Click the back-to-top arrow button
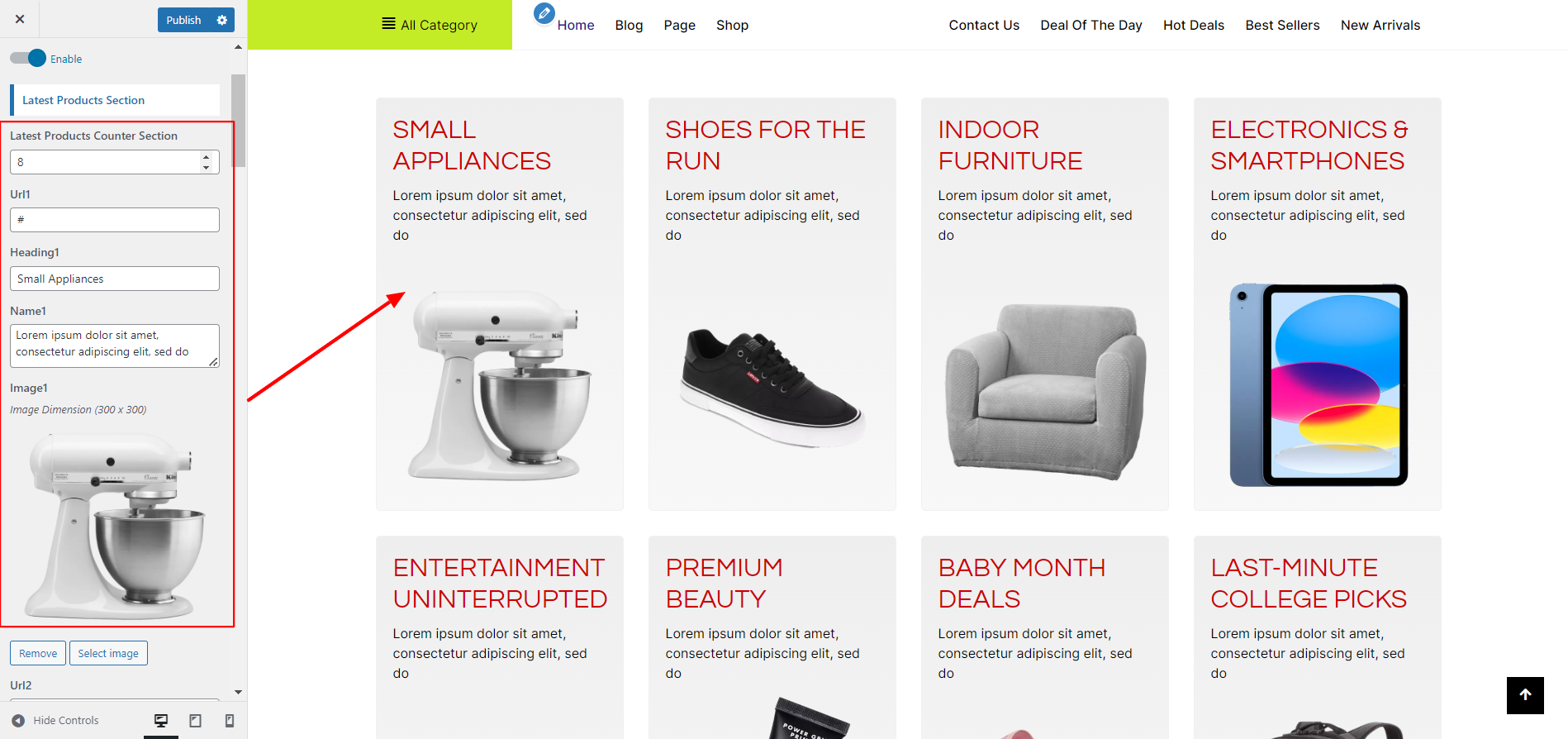 (1525, 695)
